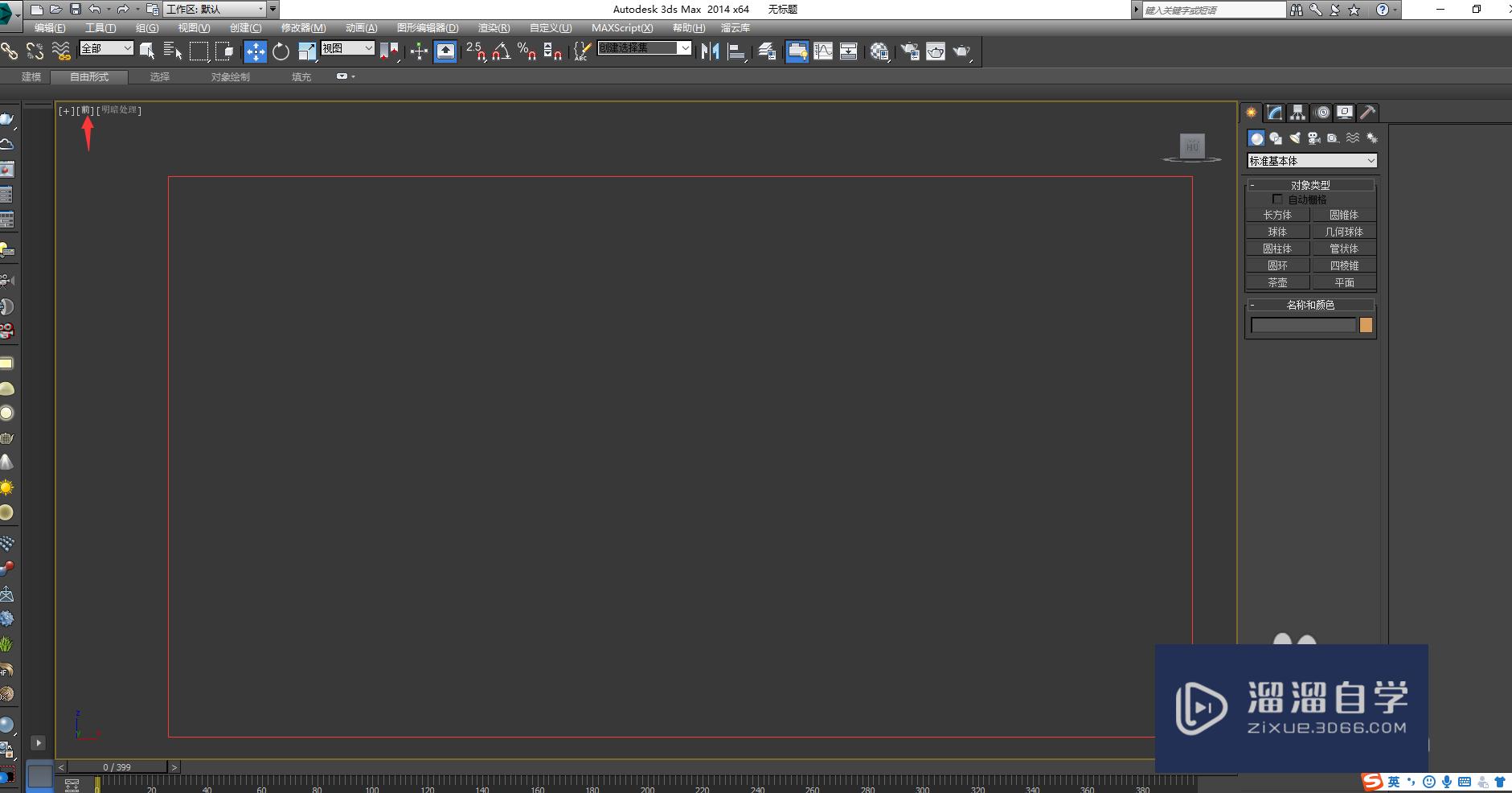
Task: Click the Mirror tool icon
Action: pyautogui.click(x=710, y=51)
